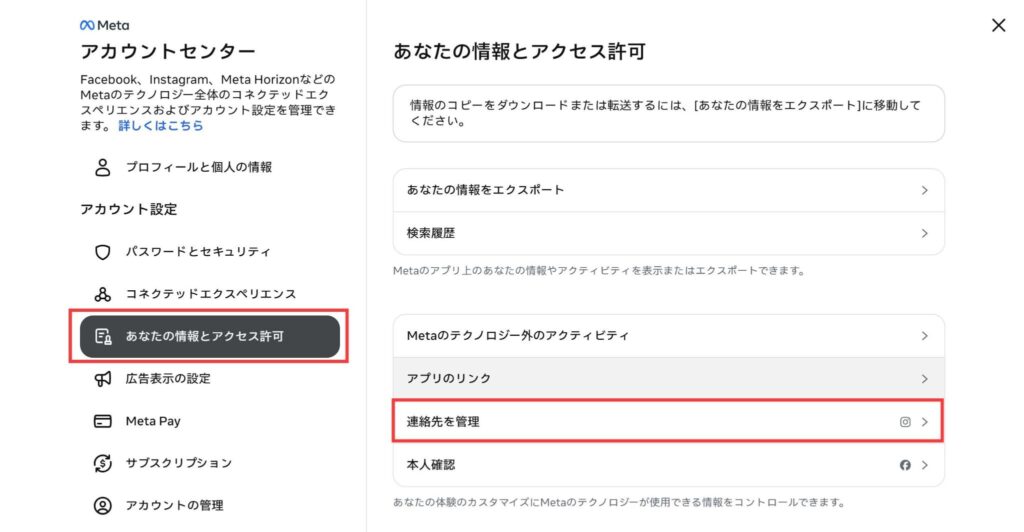Click Facebook icon on 本人確認 row

905,465
